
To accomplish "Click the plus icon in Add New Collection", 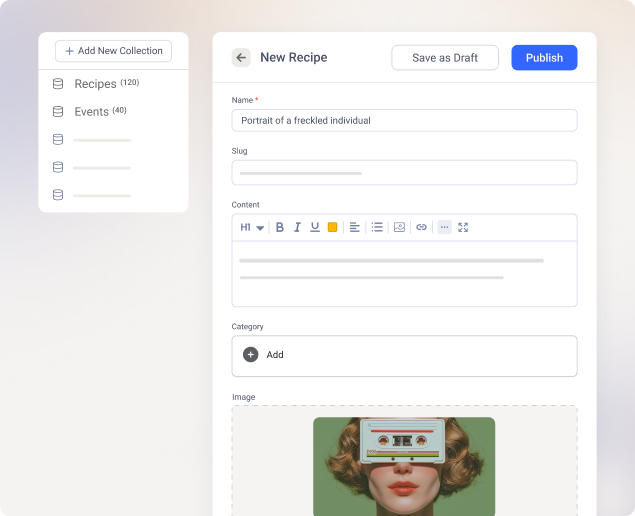I will [x=69, y=51].
